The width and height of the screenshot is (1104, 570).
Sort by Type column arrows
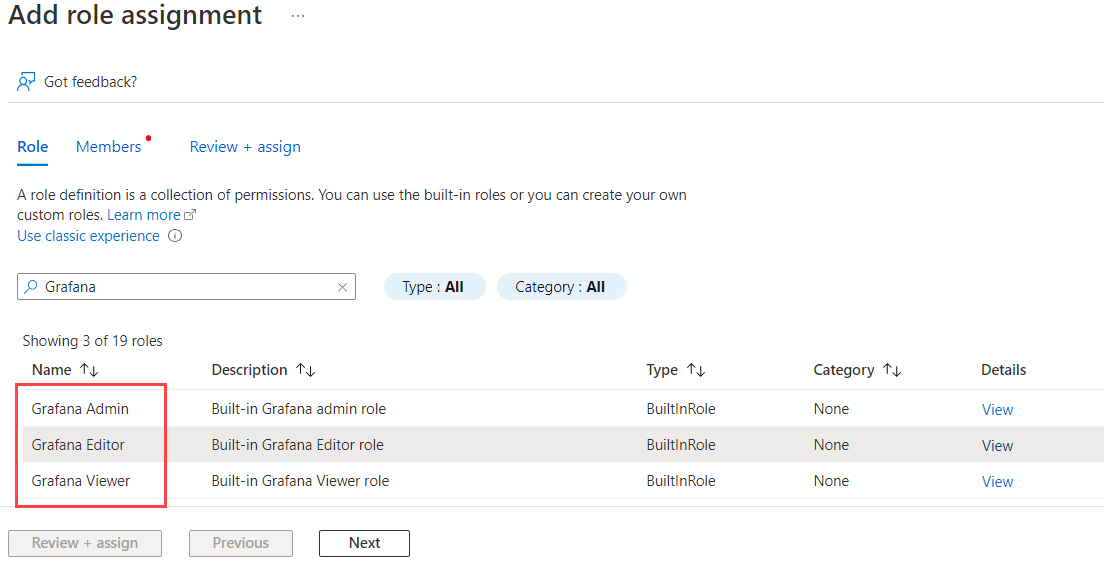(x=696, y=370)
